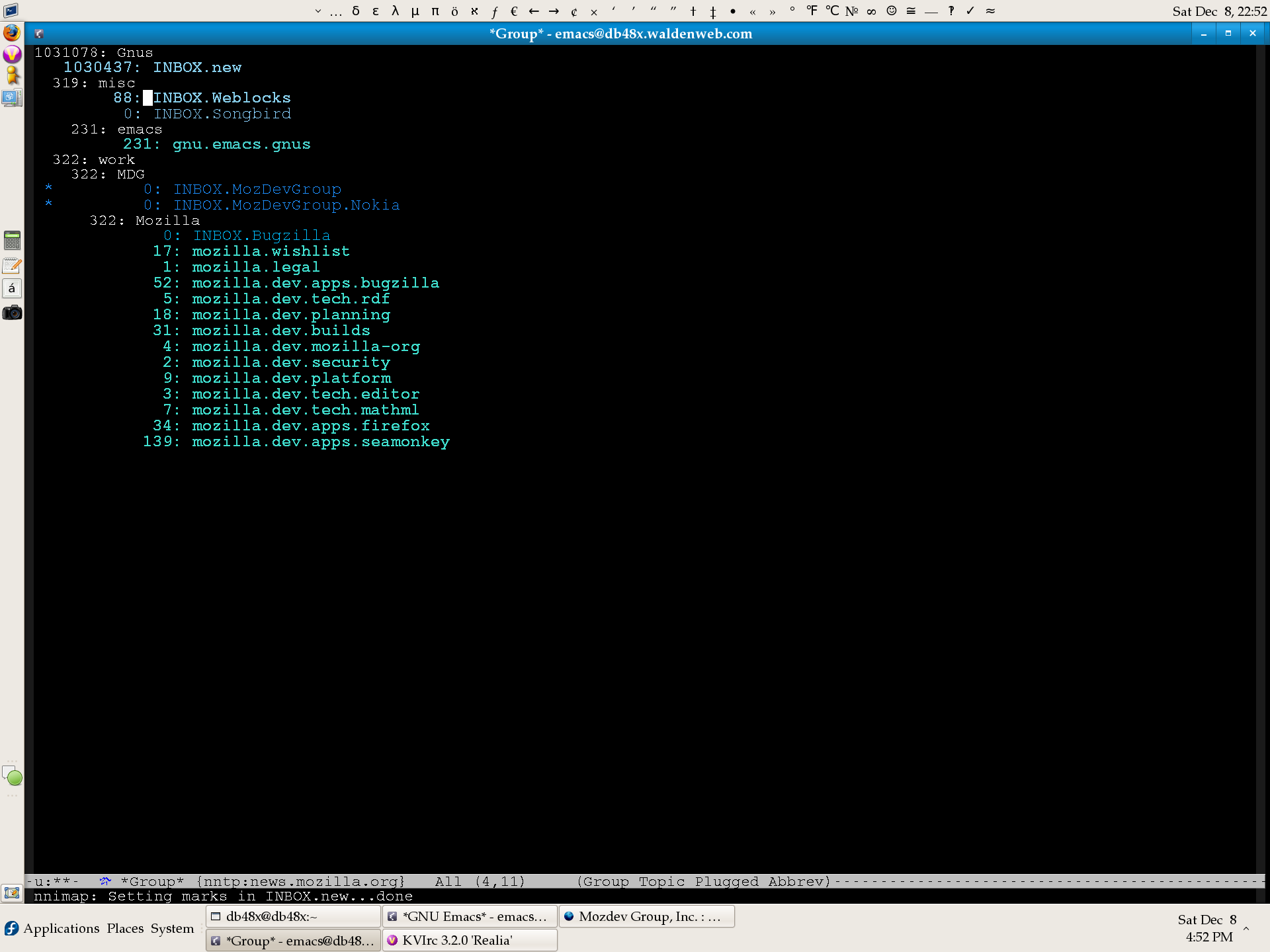Insert the degrees Fahrenheit ℉ symbol

812,11
